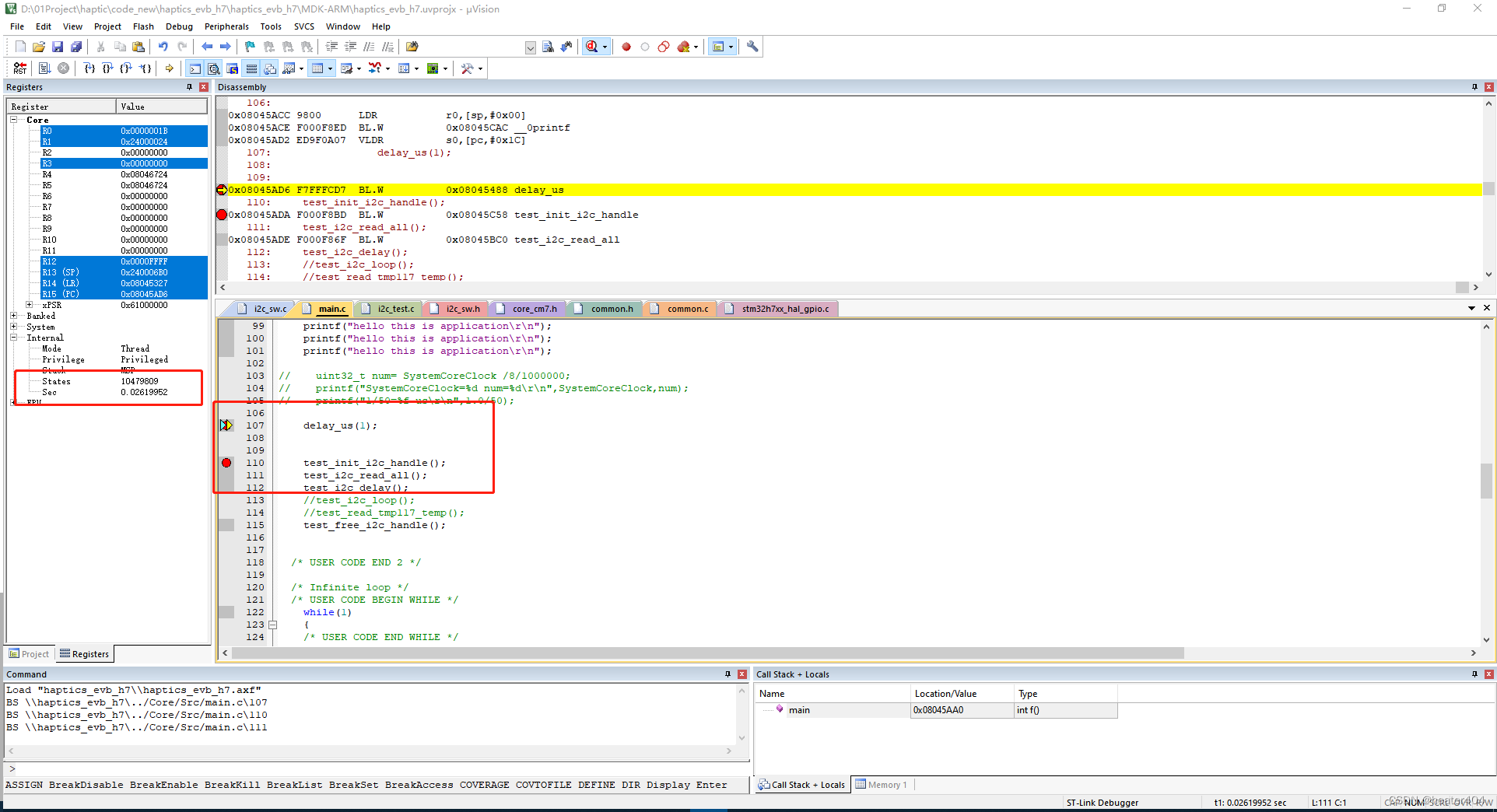Toggle the Start/Stop Debug Session button

pyautogui.click(x=592, y=47)
